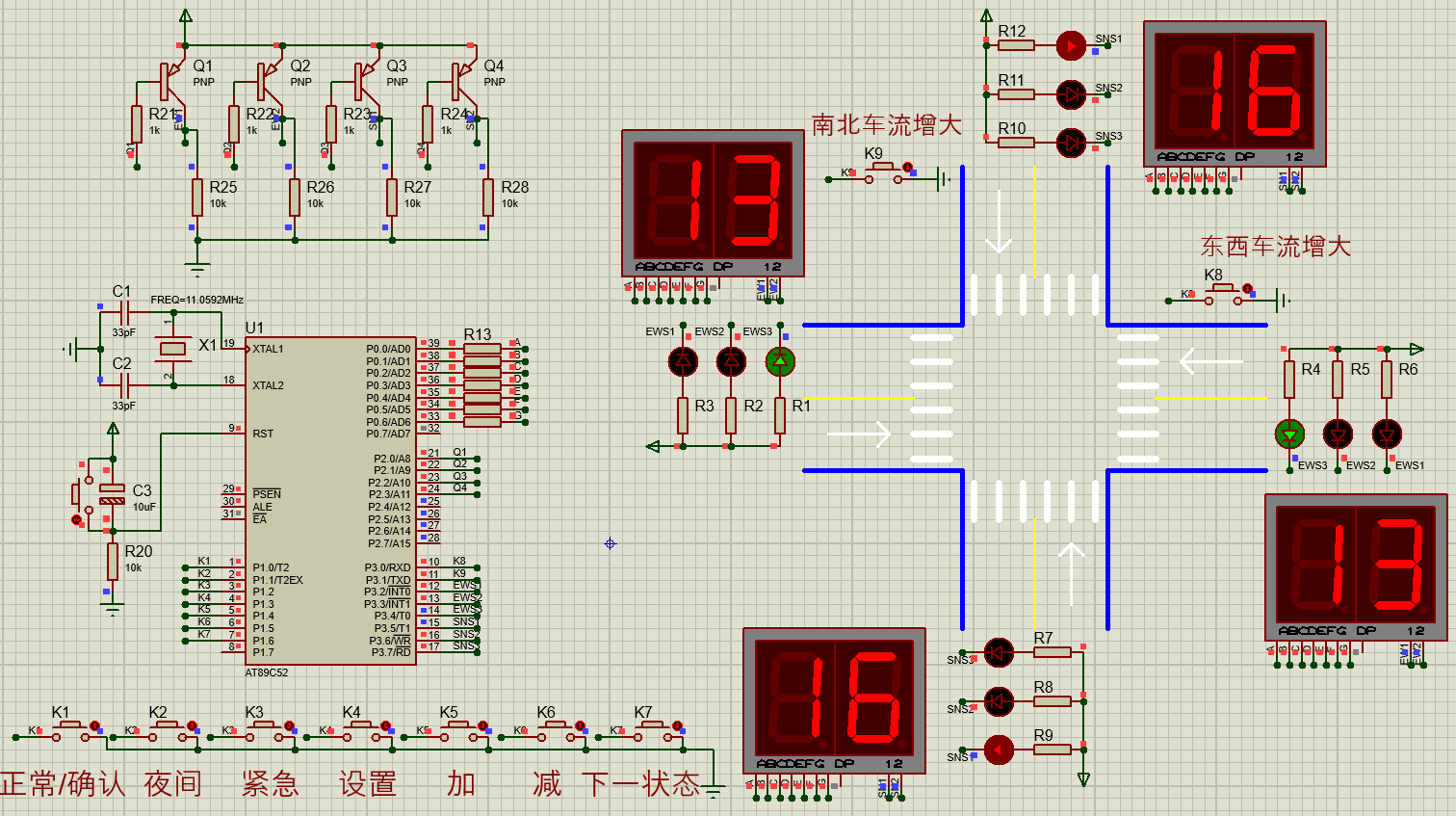
Task: Select the AT89C52 microcontroller U1
Action: tap(331, 501)
